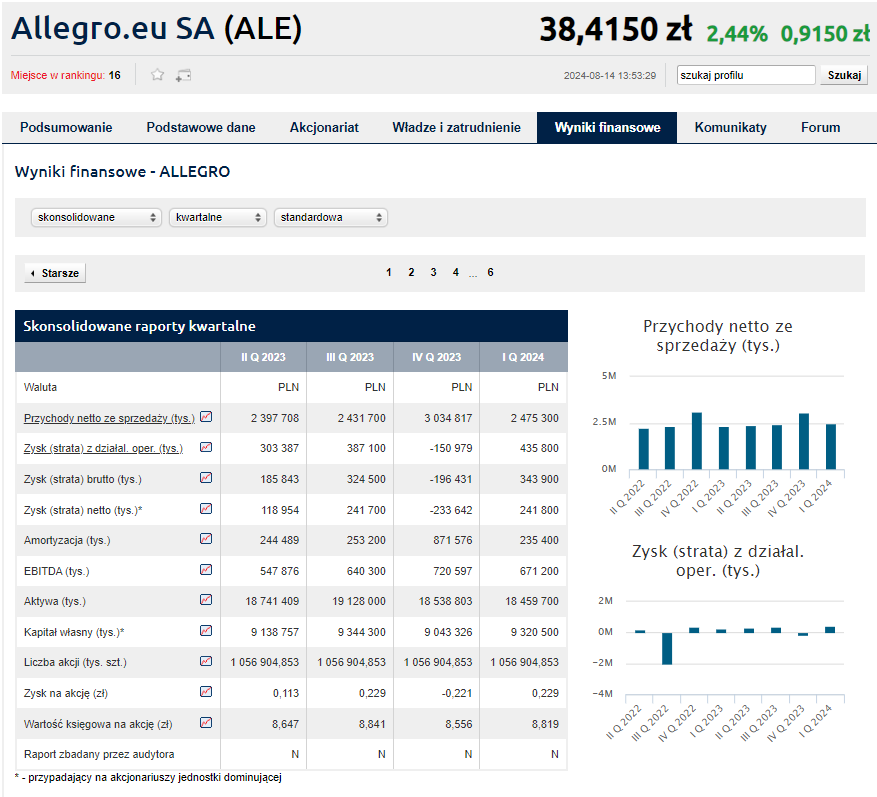Open chart icon for Przychody netto ze sprzedaży
Viewport: 877px width, 797px height.
pos(206,417)
